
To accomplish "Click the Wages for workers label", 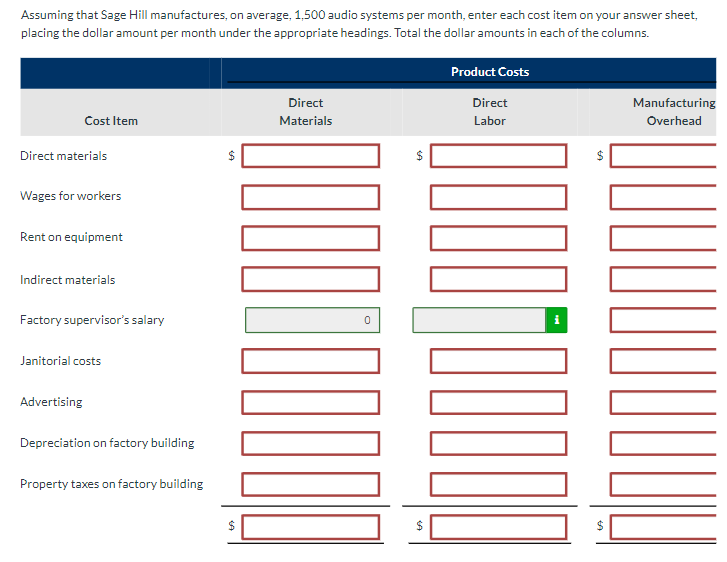I will (x=70, y=196).
